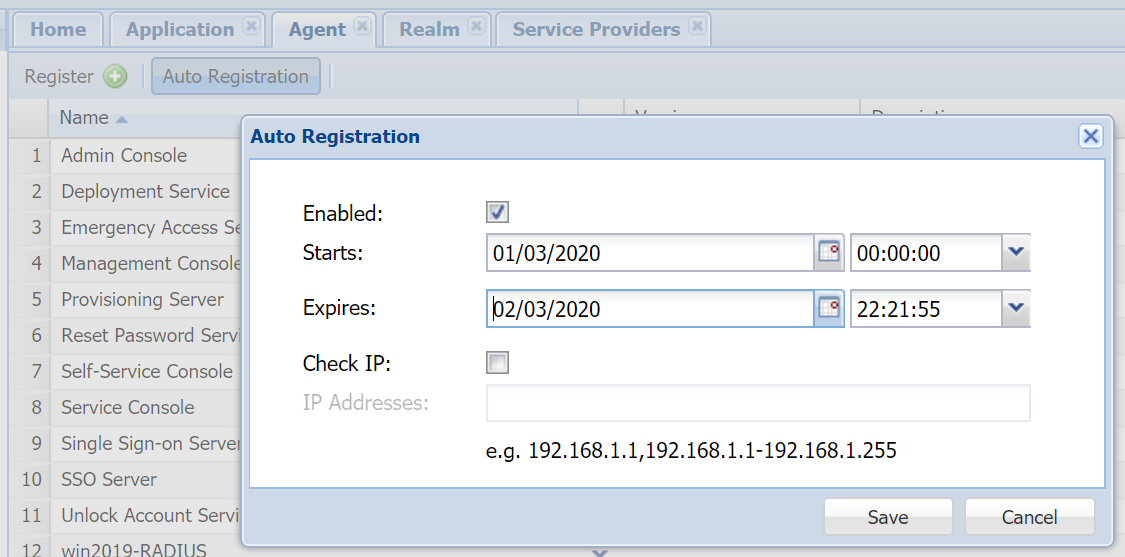
Task: Close the Realm tab with its X icon
Action: tap(476, 27)
